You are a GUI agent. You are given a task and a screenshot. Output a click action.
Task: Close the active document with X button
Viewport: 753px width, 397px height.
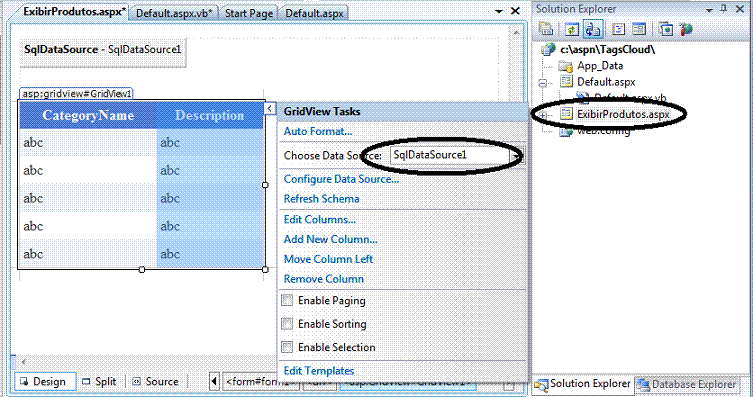tap(515, 11)
